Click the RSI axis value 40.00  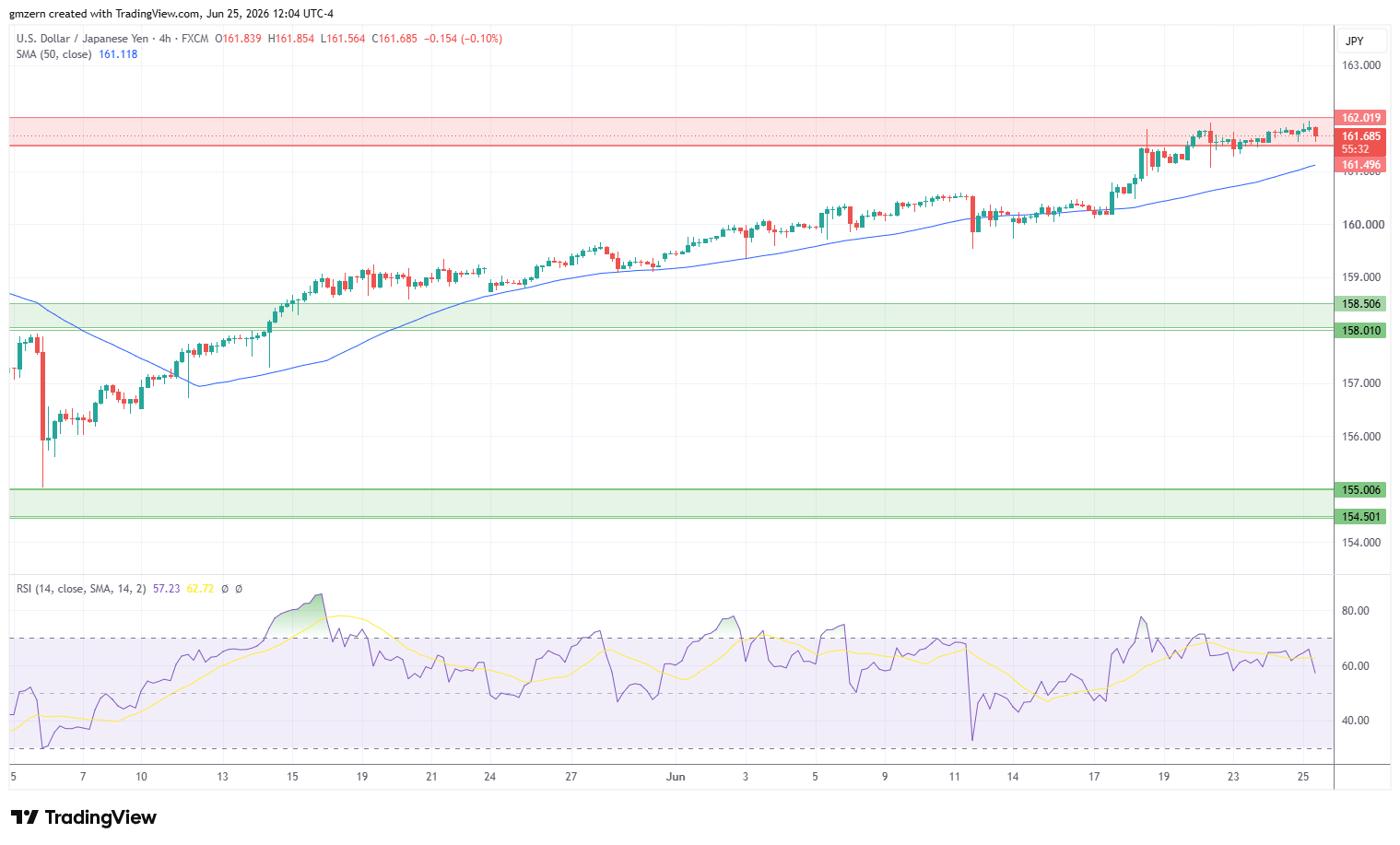coord(1356,721)
